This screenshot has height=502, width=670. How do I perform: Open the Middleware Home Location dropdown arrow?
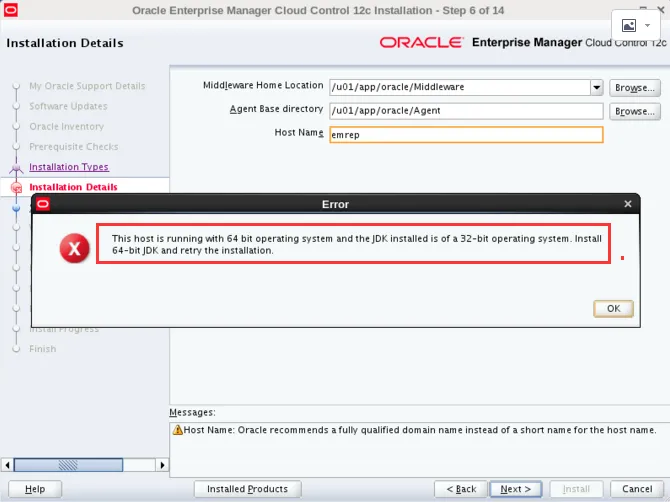[597, 88]
